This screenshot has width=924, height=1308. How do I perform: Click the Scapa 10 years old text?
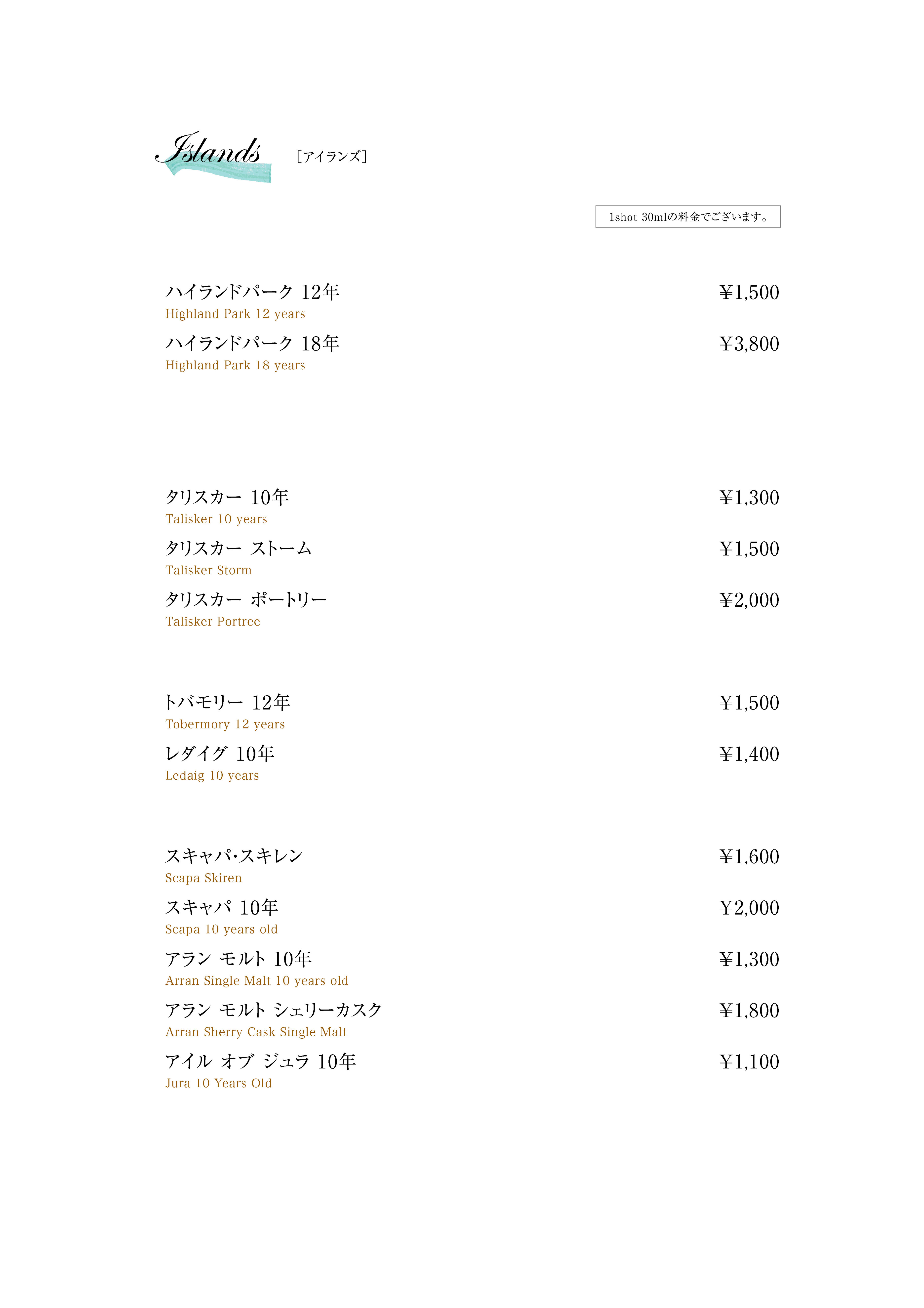coord(221,929)
